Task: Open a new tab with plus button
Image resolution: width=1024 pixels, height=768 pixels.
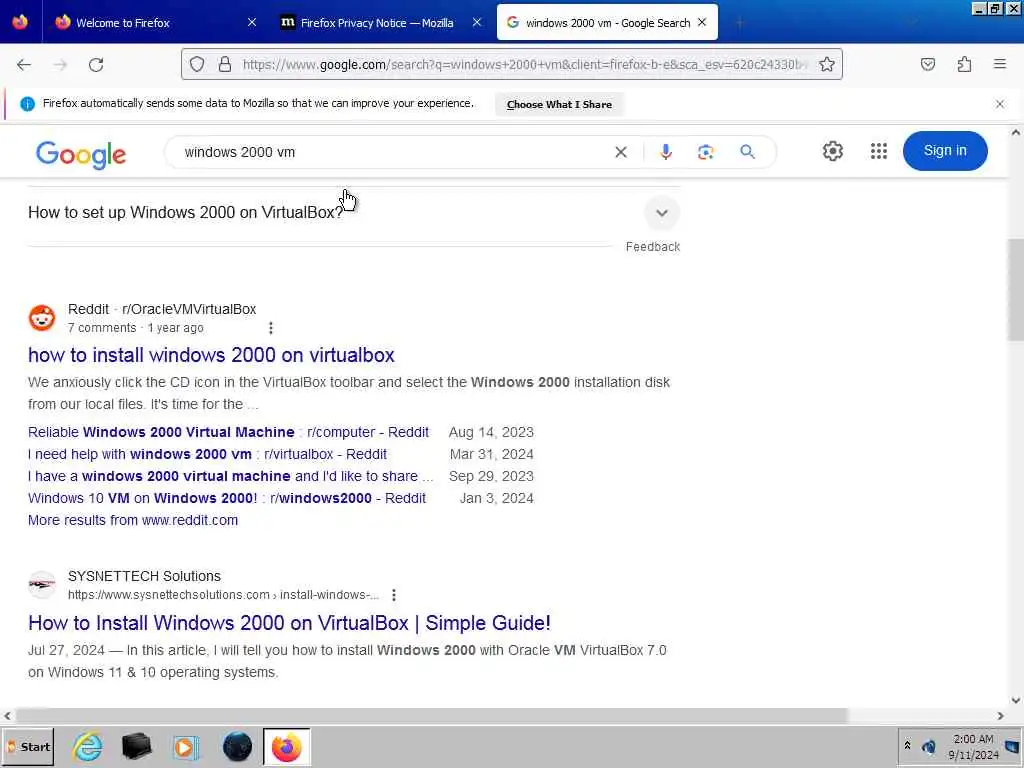Action: [739, 23]
